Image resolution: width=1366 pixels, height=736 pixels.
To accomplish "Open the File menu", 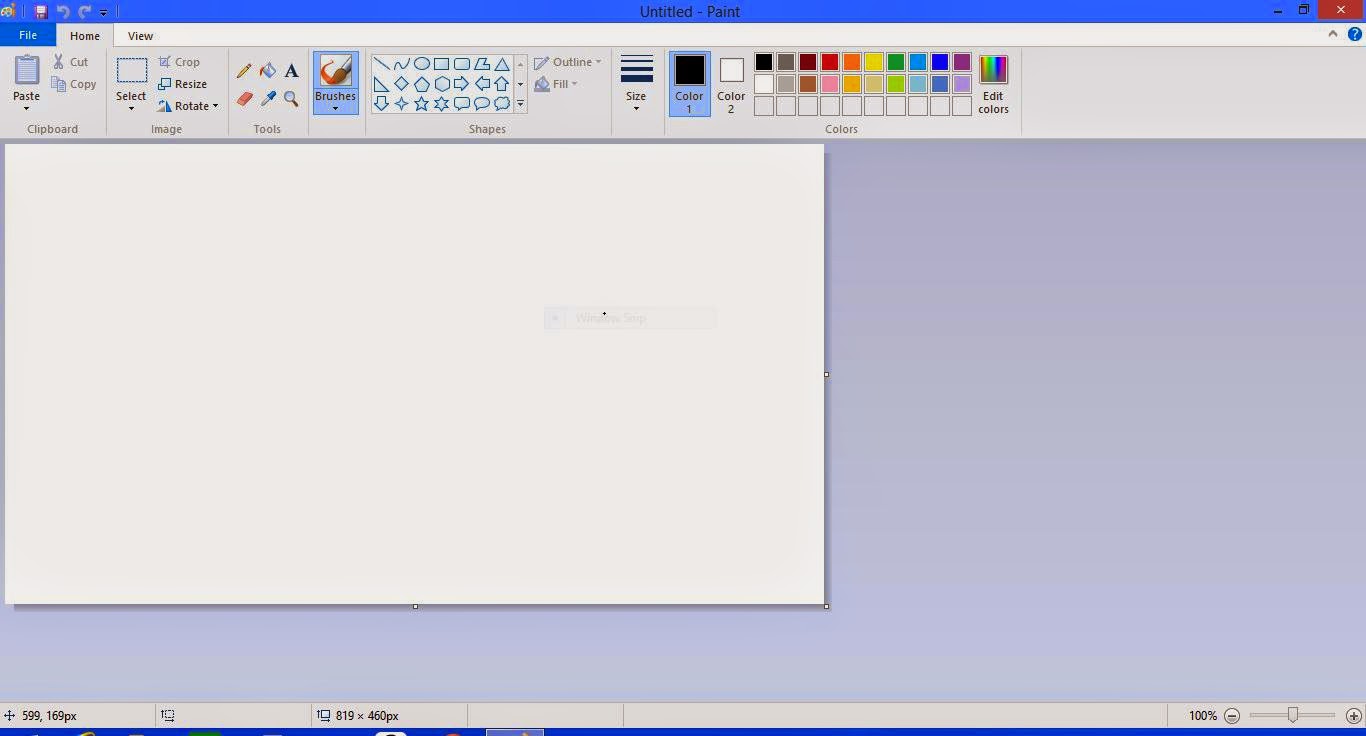I will point(28,35).
